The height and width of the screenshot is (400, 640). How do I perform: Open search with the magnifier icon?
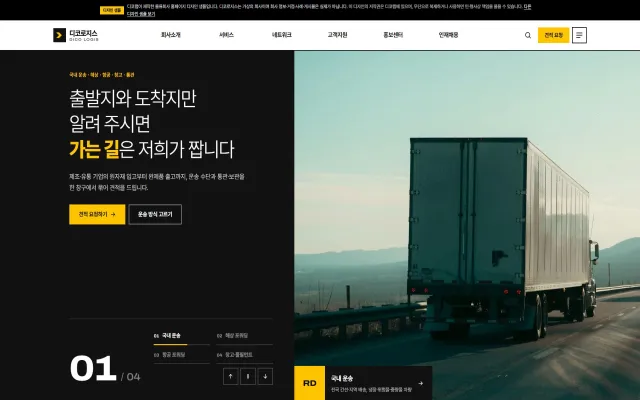coord(528,35)
